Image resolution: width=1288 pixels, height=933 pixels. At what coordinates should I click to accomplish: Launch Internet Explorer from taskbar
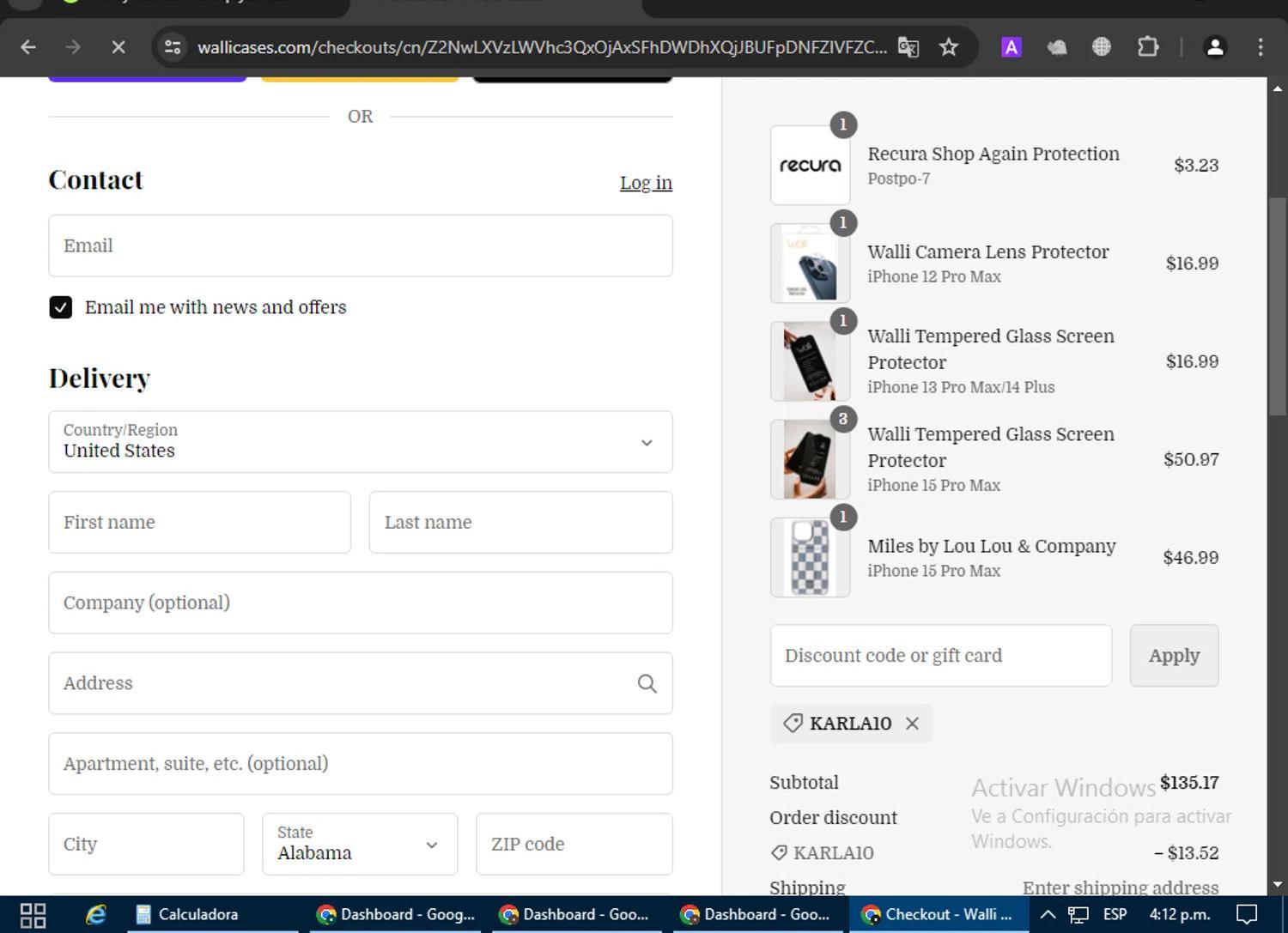click(x=95, y=915)
